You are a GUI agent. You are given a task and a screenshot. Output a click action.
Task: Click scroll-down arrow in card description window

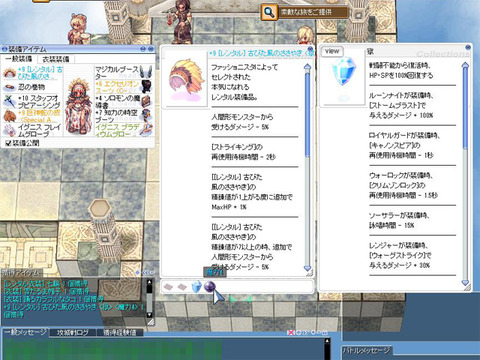(x=465, y=283)
